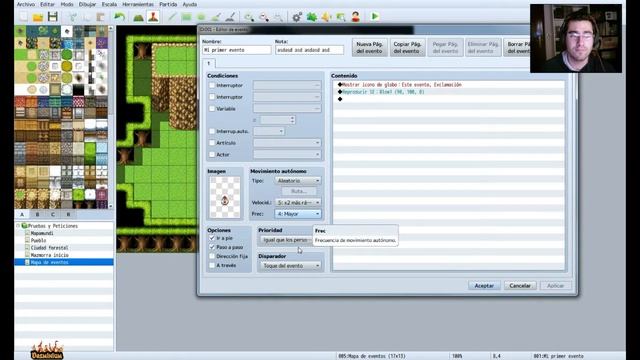Select the Ciudad forestal map in the tree
This screenshot has height=360, width=640.
pos(49,248)
